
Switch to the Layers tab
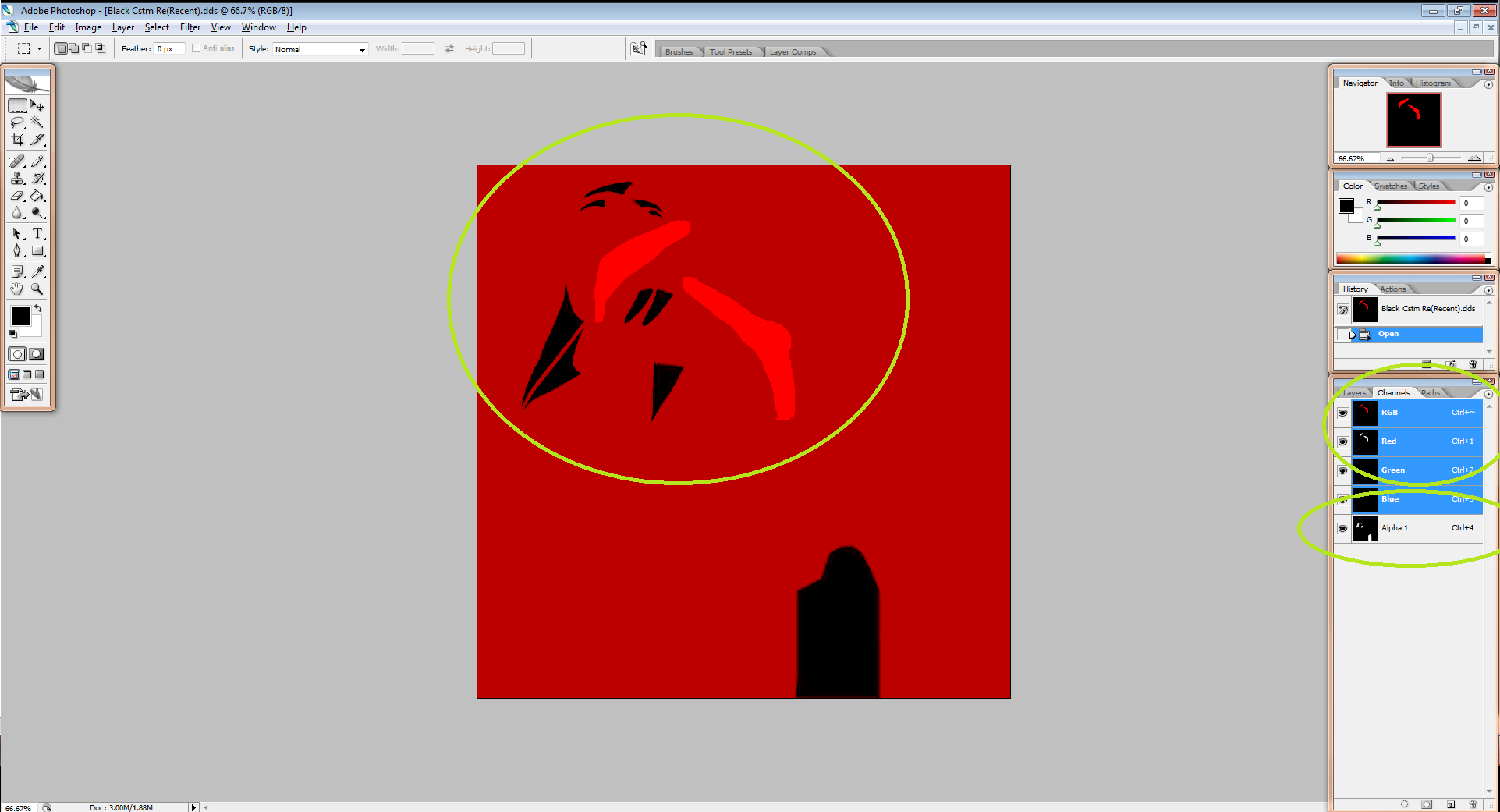(1354, 393)
